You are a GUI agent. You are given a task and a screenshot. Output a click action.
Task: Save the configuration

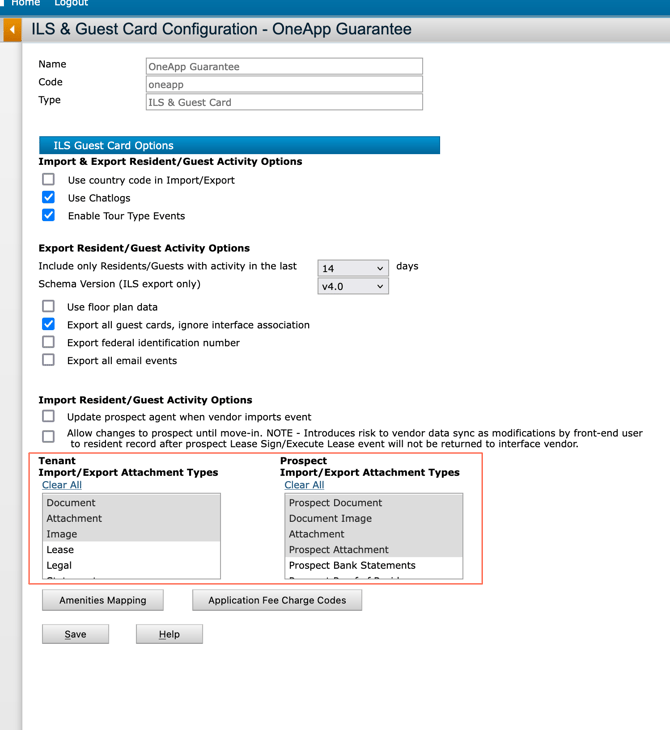pos(75,634)
